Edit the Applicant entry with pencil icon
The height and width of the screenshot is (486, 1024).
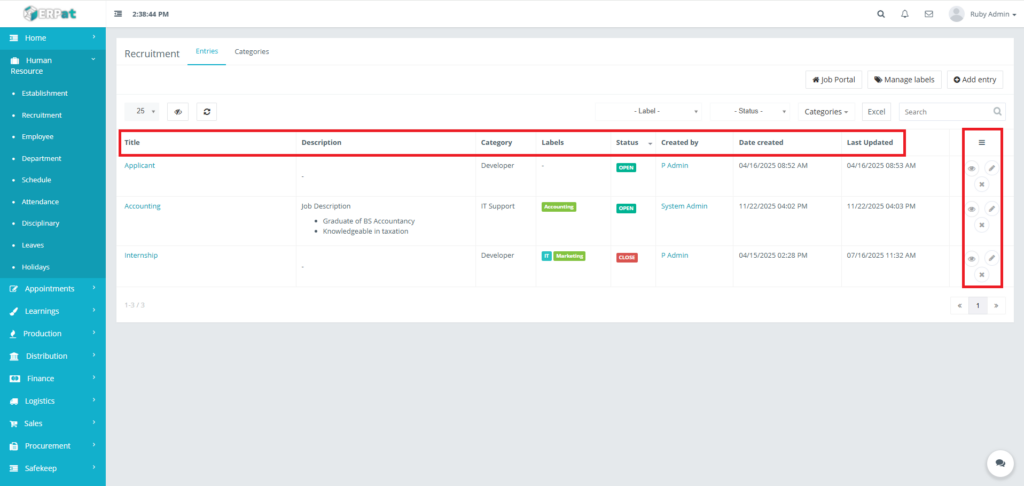pos(992,168)
